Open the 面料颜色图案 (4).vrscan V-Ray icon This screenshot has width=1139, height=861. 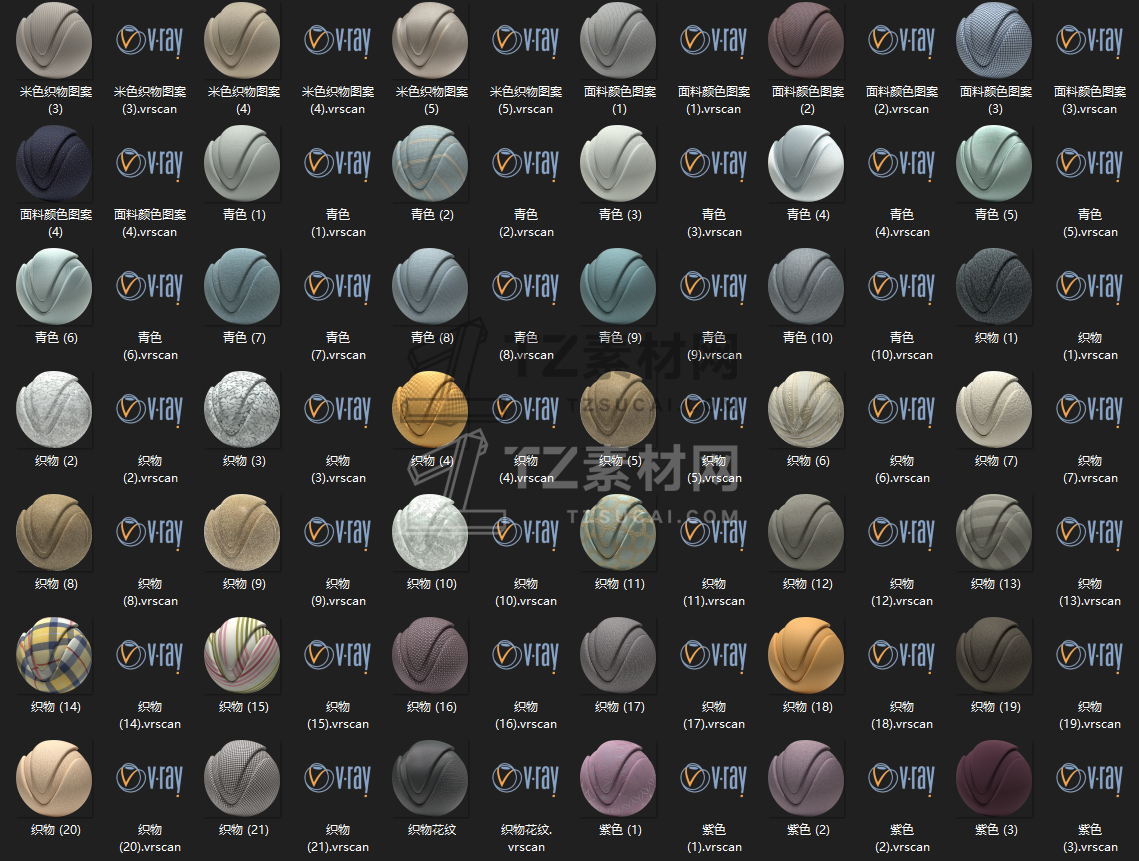(x=150, y=163)
